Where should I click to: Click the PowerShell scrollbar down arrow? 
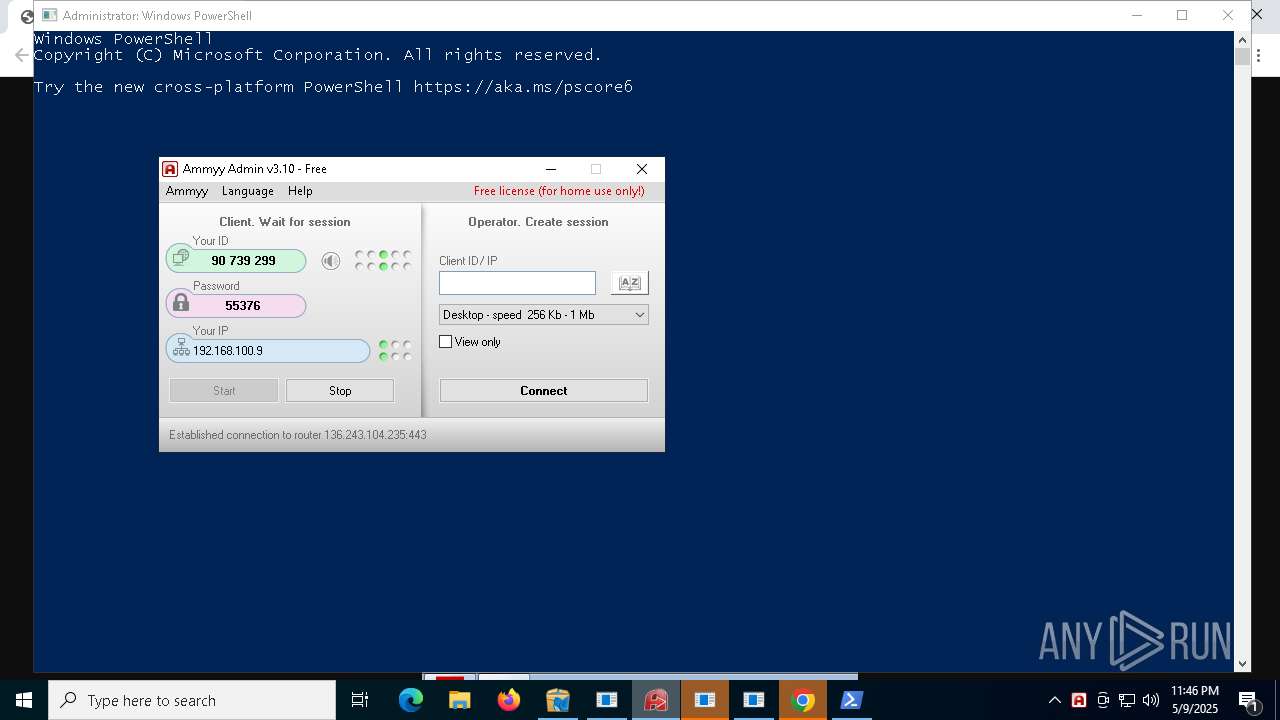point(1242,663)
